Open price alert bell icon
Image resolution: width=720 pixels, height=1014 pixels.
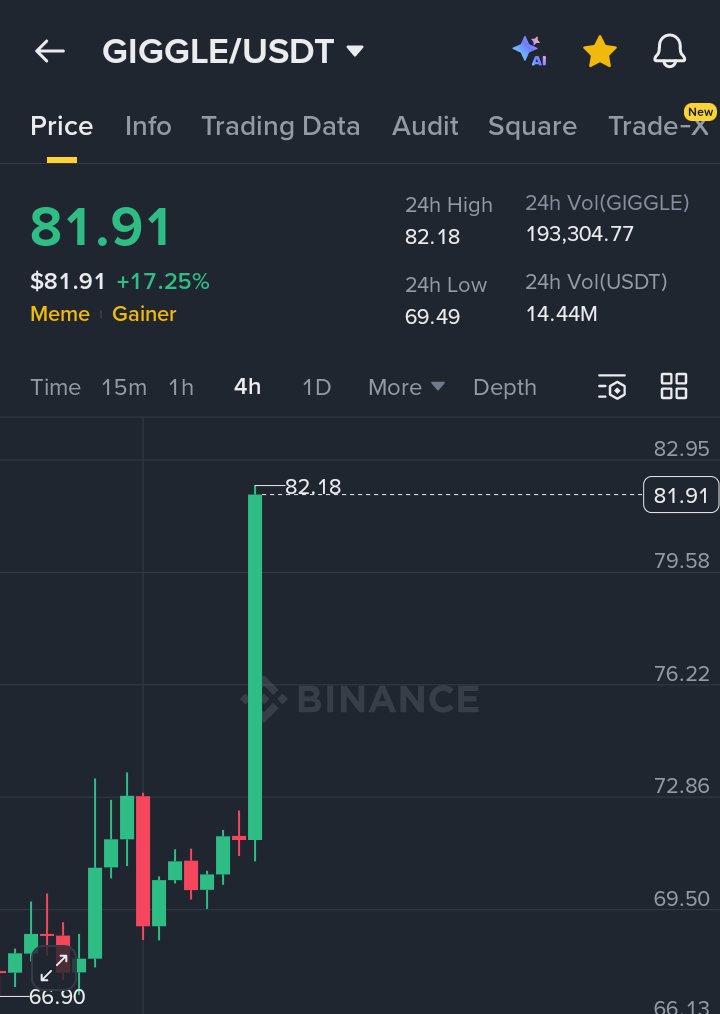point(670,51)
